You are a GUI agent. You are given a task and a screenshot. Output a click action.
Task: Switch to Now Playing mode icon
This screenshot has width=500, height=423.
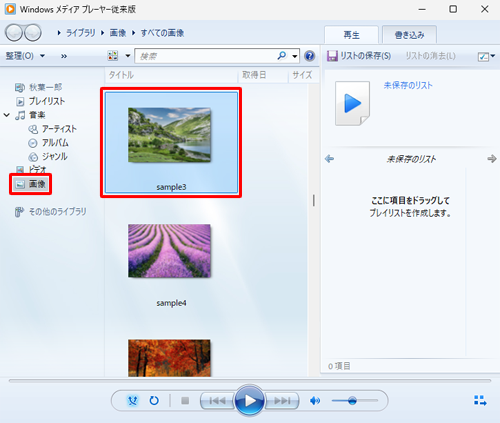(x=480, y=400)
